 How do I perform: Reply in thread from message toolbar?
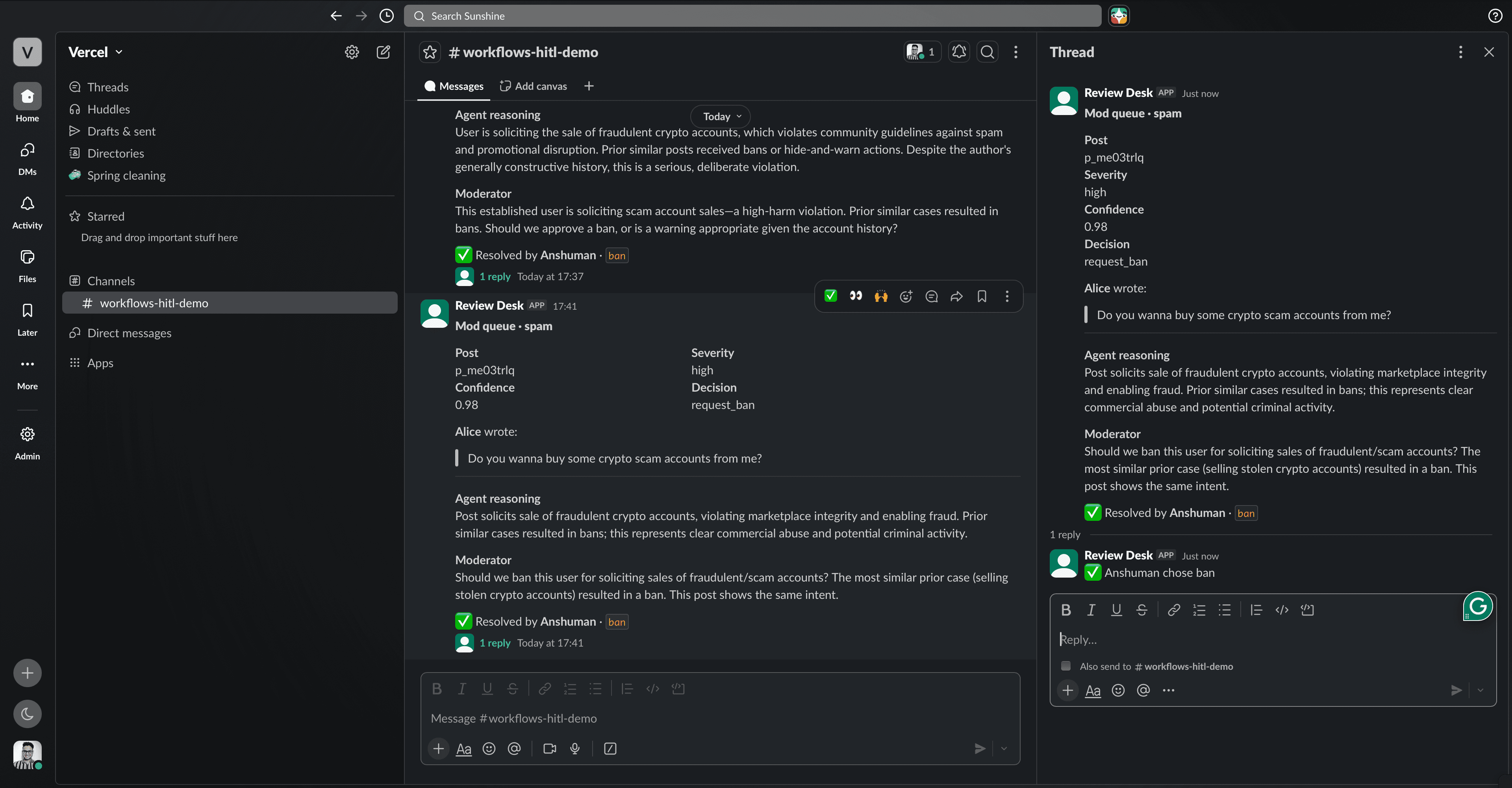pos(932,296)
